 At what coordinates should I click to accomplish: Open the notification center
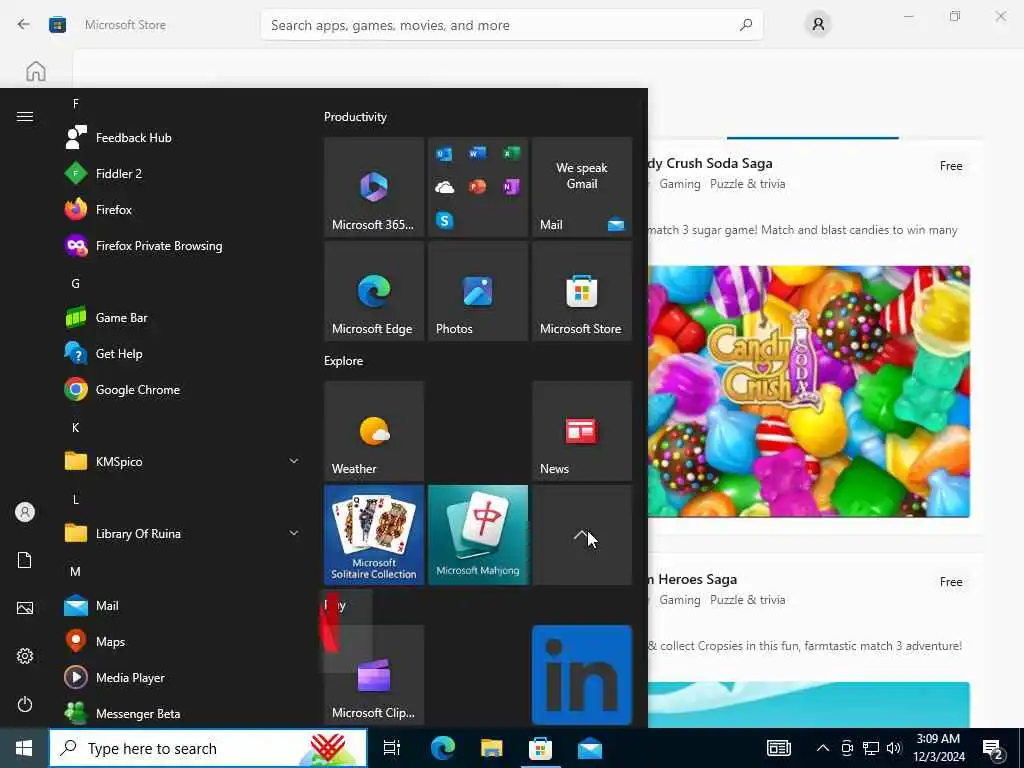tap(993, 750)
